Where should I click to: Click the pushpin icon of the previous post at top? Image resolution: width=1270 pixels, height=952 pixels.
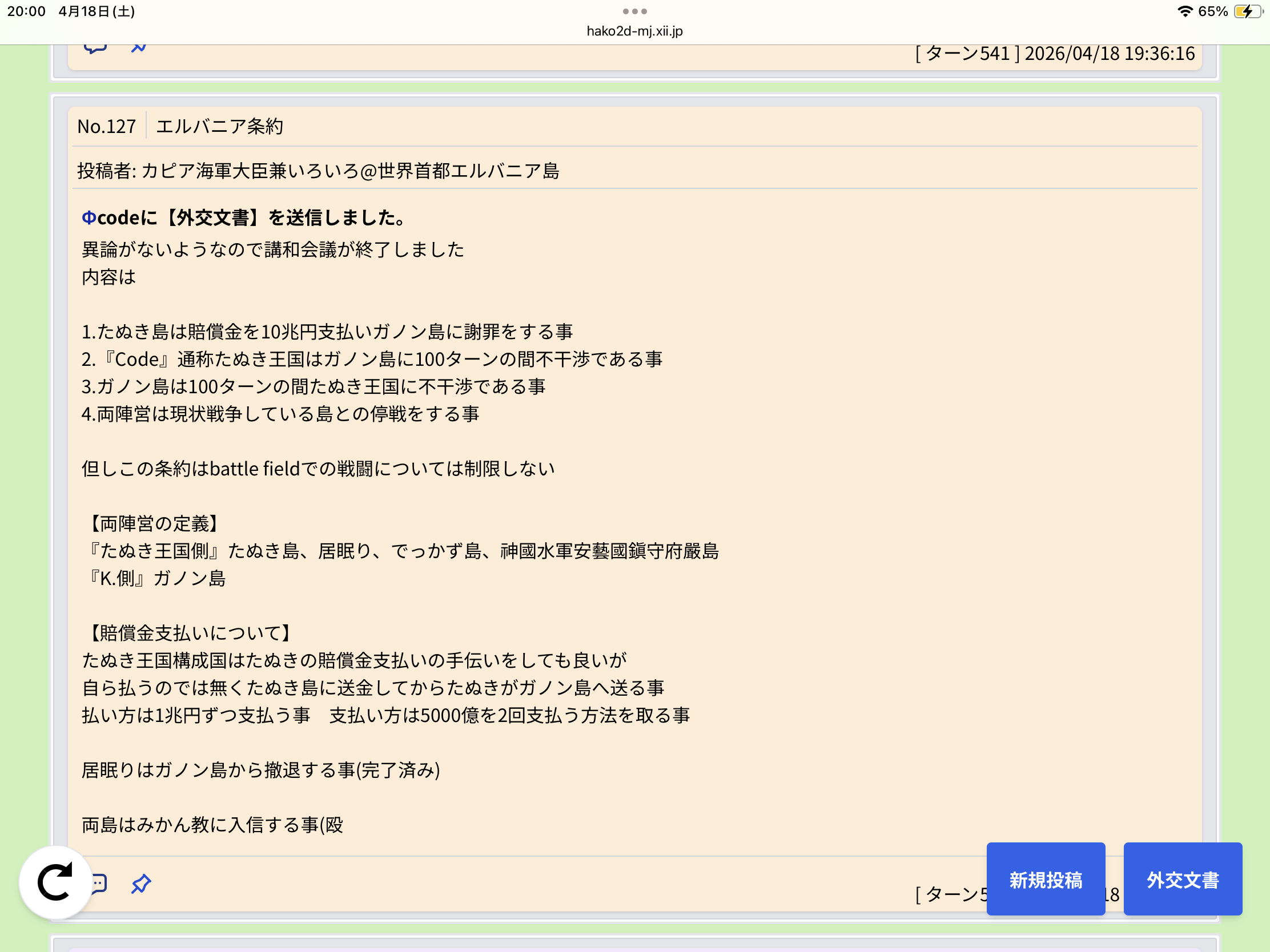[x=138, y=48]
